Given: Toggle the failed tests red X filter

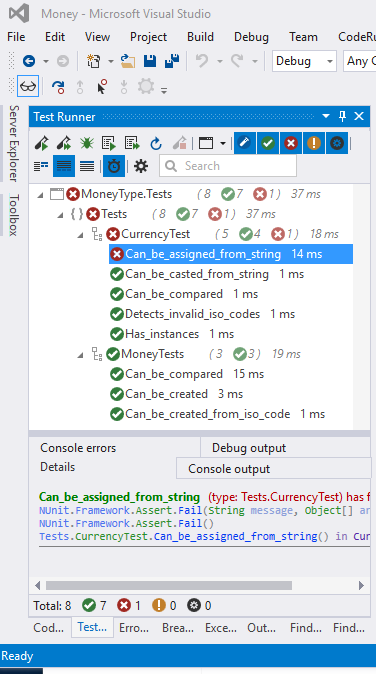Looking at the screenshot, I should pyautogui.click(x=291, y=143).
